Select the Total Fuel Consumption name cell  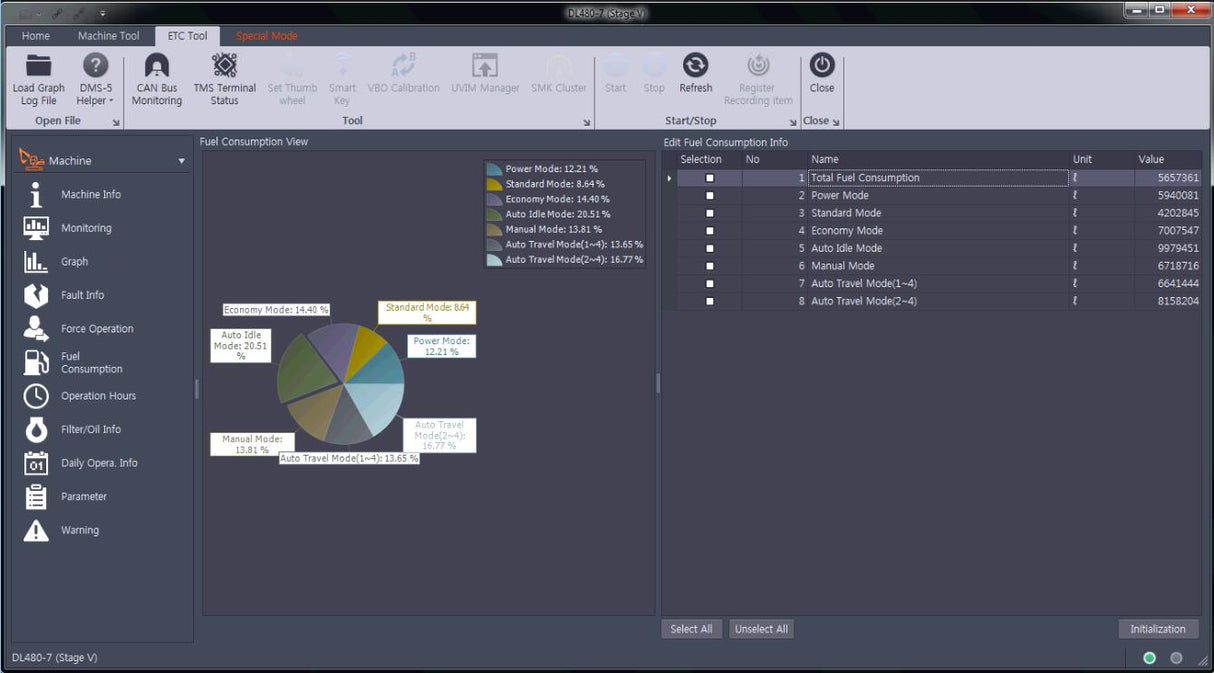[x=937, y=178]
